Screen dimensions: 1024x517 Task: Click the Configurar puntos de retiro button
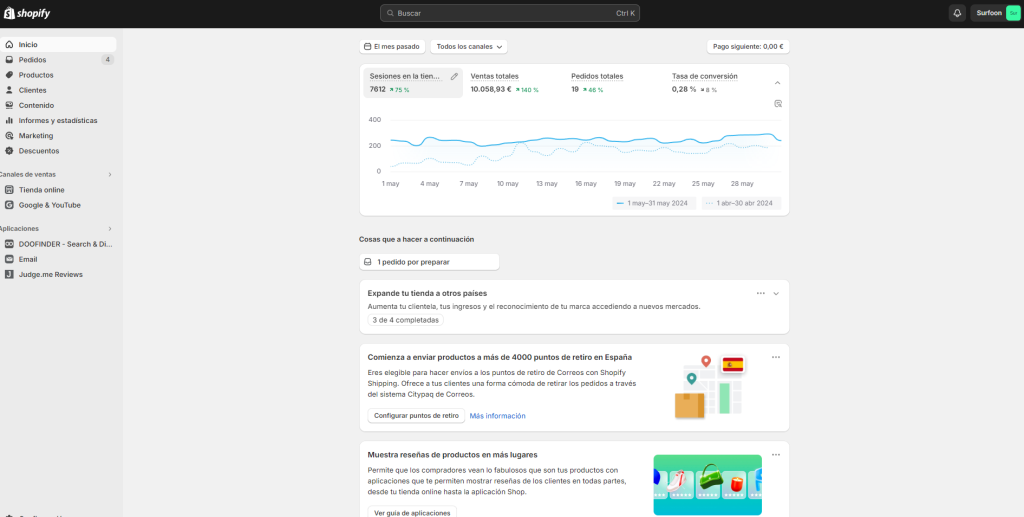tap(415, 416)
